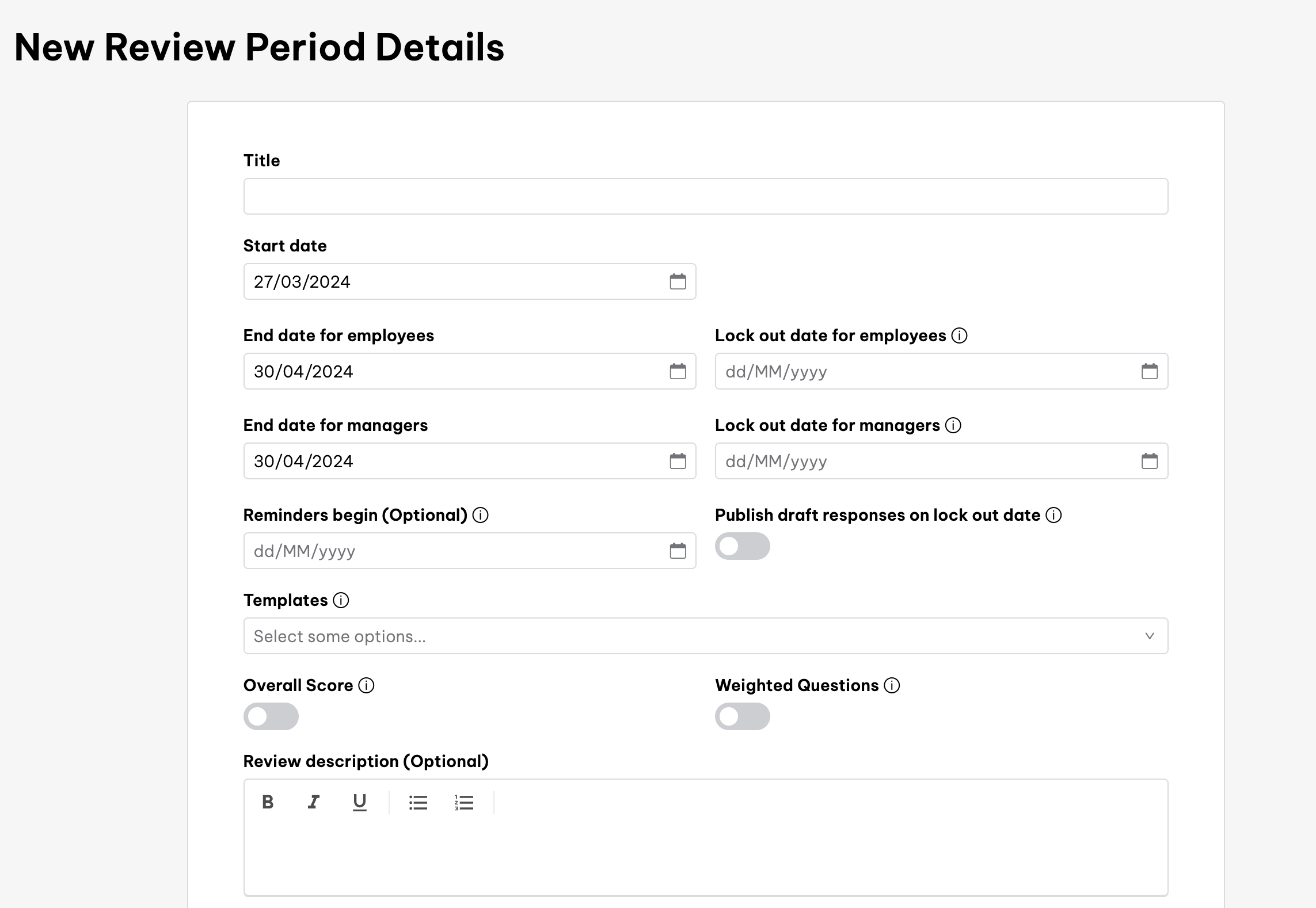Enable Publish draft responses on lock out date
This screenshot has height=908, width=1316.
pos(743,546)
